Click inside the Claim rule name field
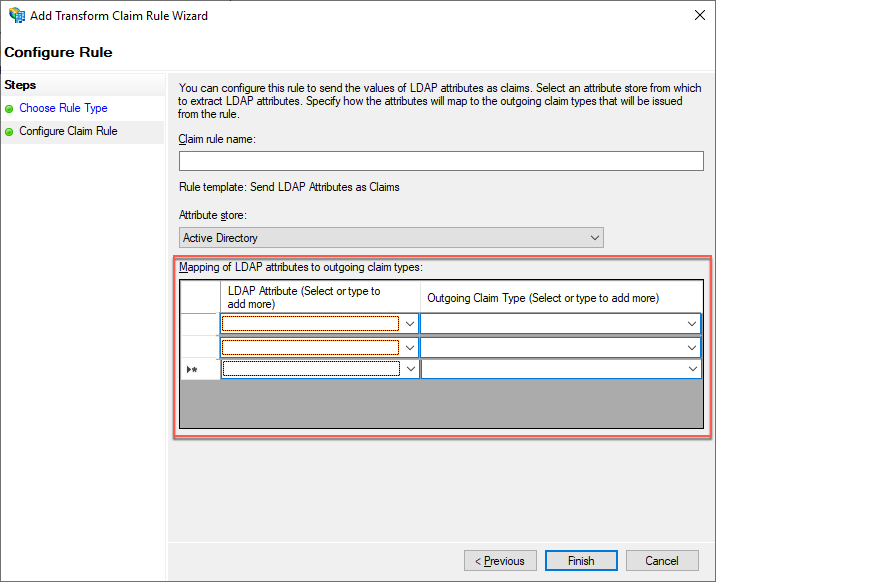 click(x=440, y=160)
